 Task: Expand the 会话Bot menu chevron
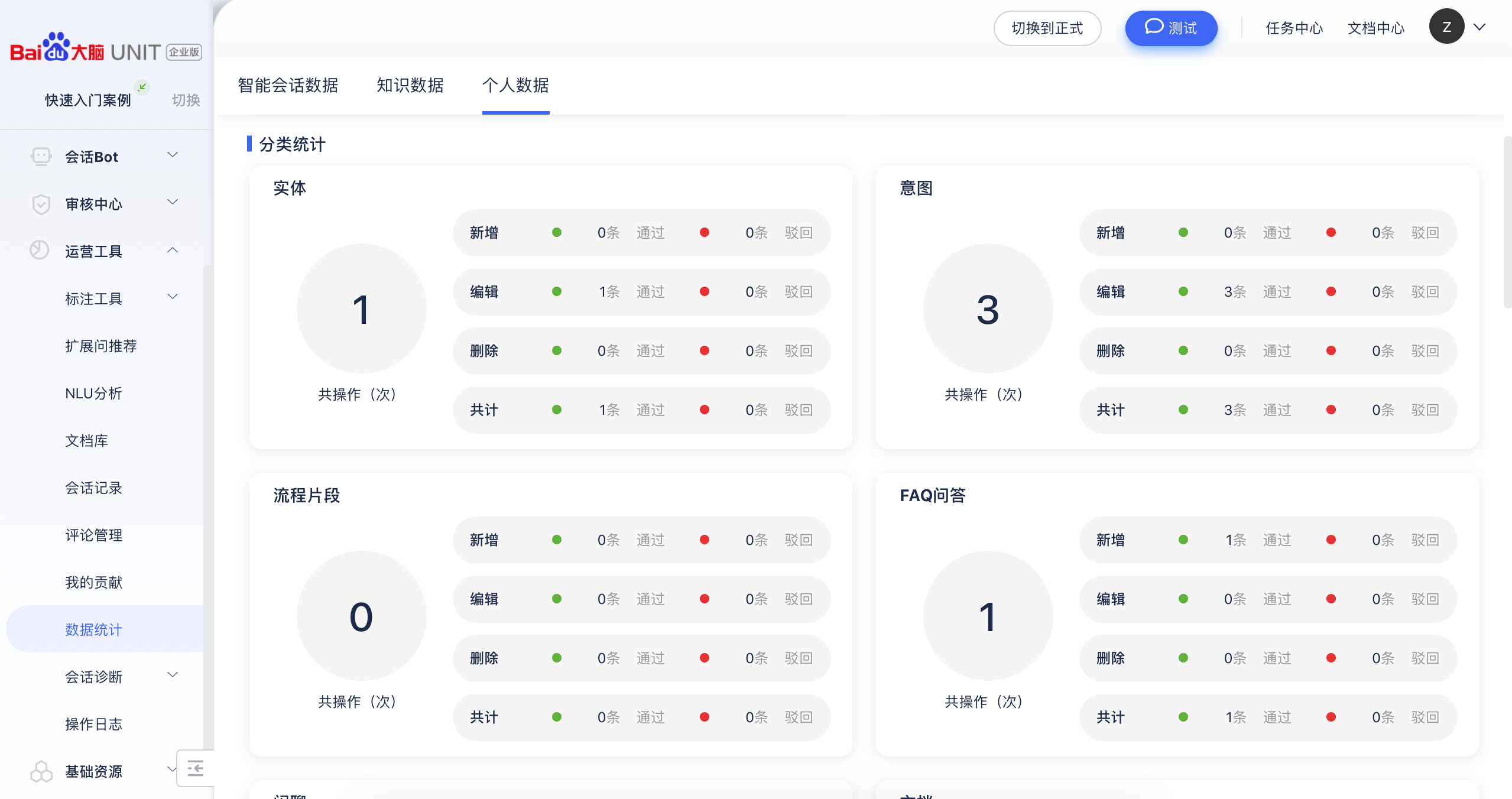click(173, 155)
